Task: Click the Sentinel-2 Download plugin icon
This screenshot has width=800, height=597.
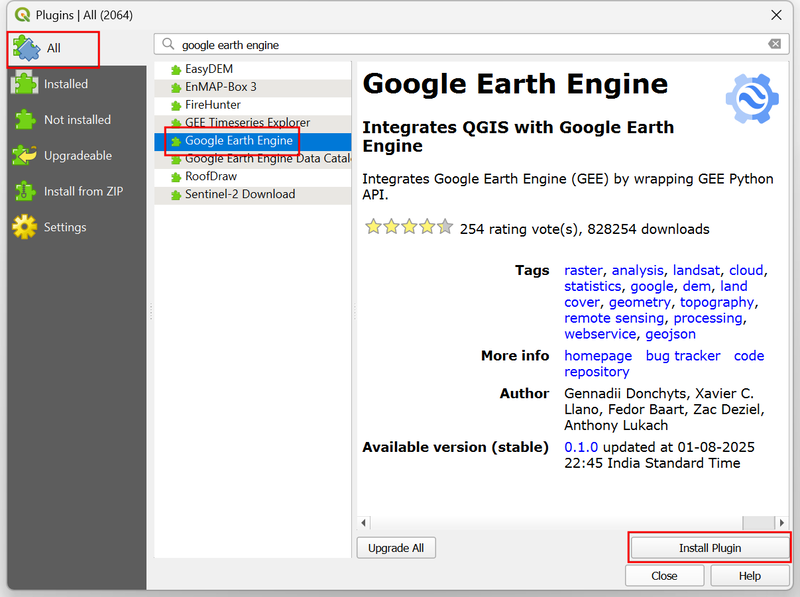Action: pos(176,194)
